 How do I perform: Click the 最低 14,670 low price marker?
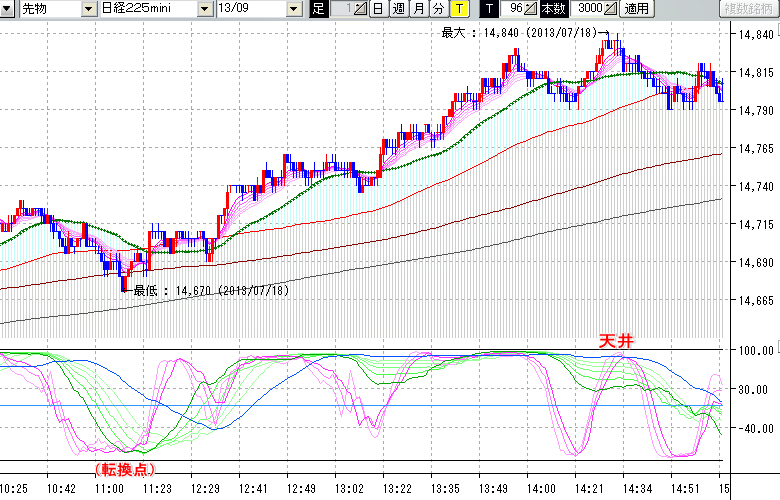[210, 290]
